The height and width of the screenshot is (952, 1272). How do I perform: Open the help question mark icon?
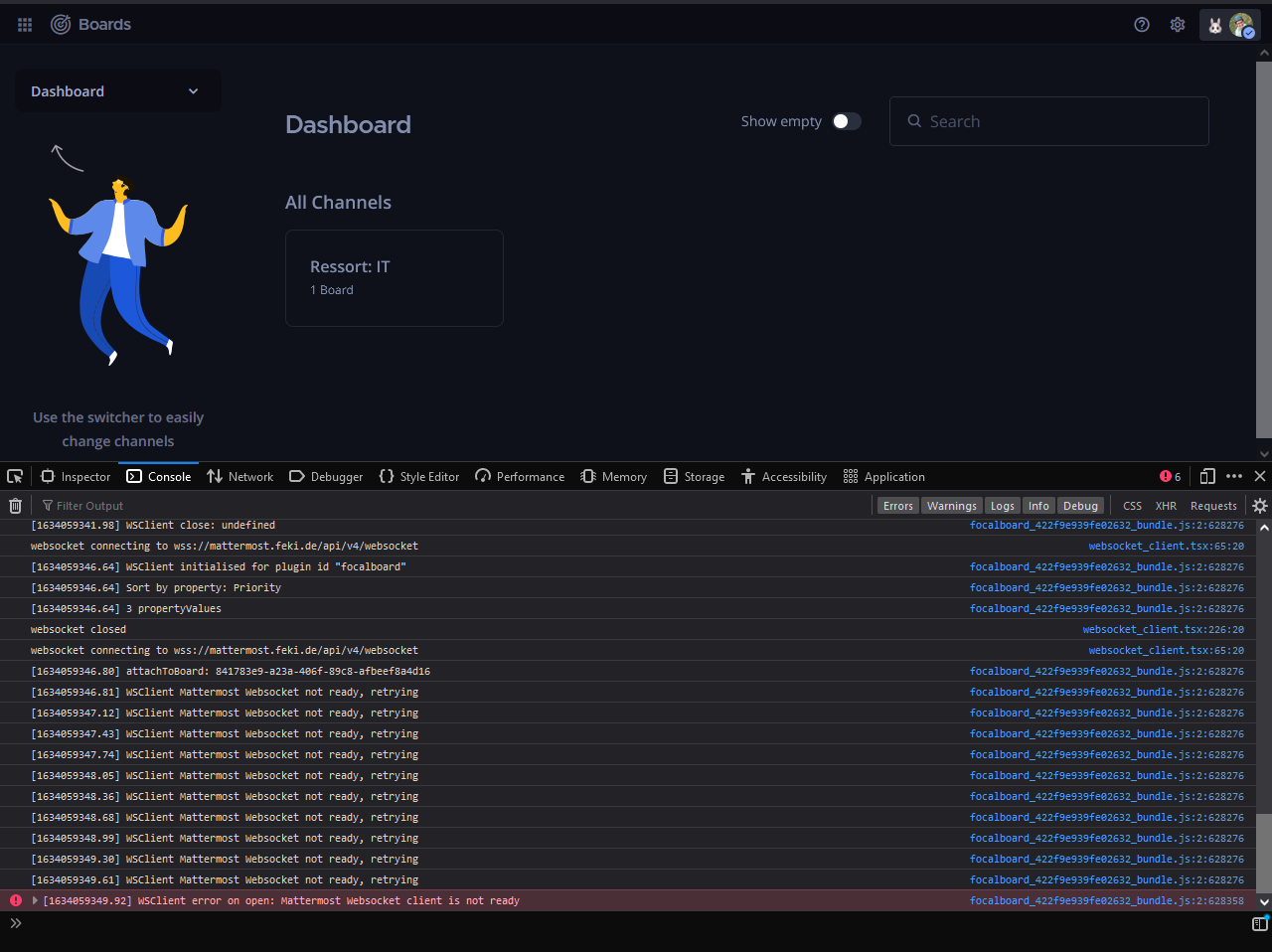coord(1142,25)
